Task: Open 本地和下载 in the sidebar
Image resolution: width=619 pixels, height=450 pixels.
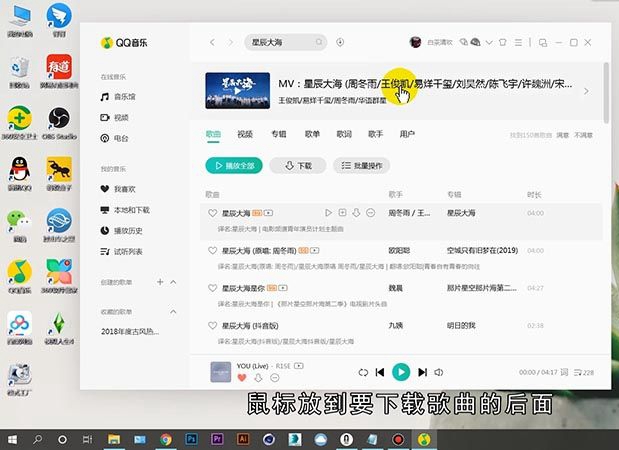Action: pos(125,210)
